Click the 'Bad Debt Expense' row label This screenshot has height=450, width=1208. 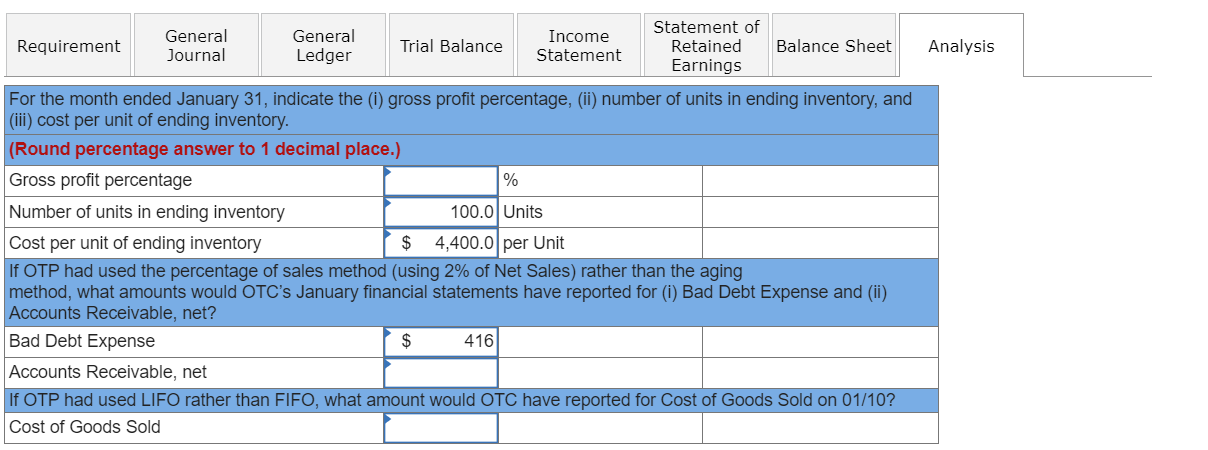(x=82, y=341)
